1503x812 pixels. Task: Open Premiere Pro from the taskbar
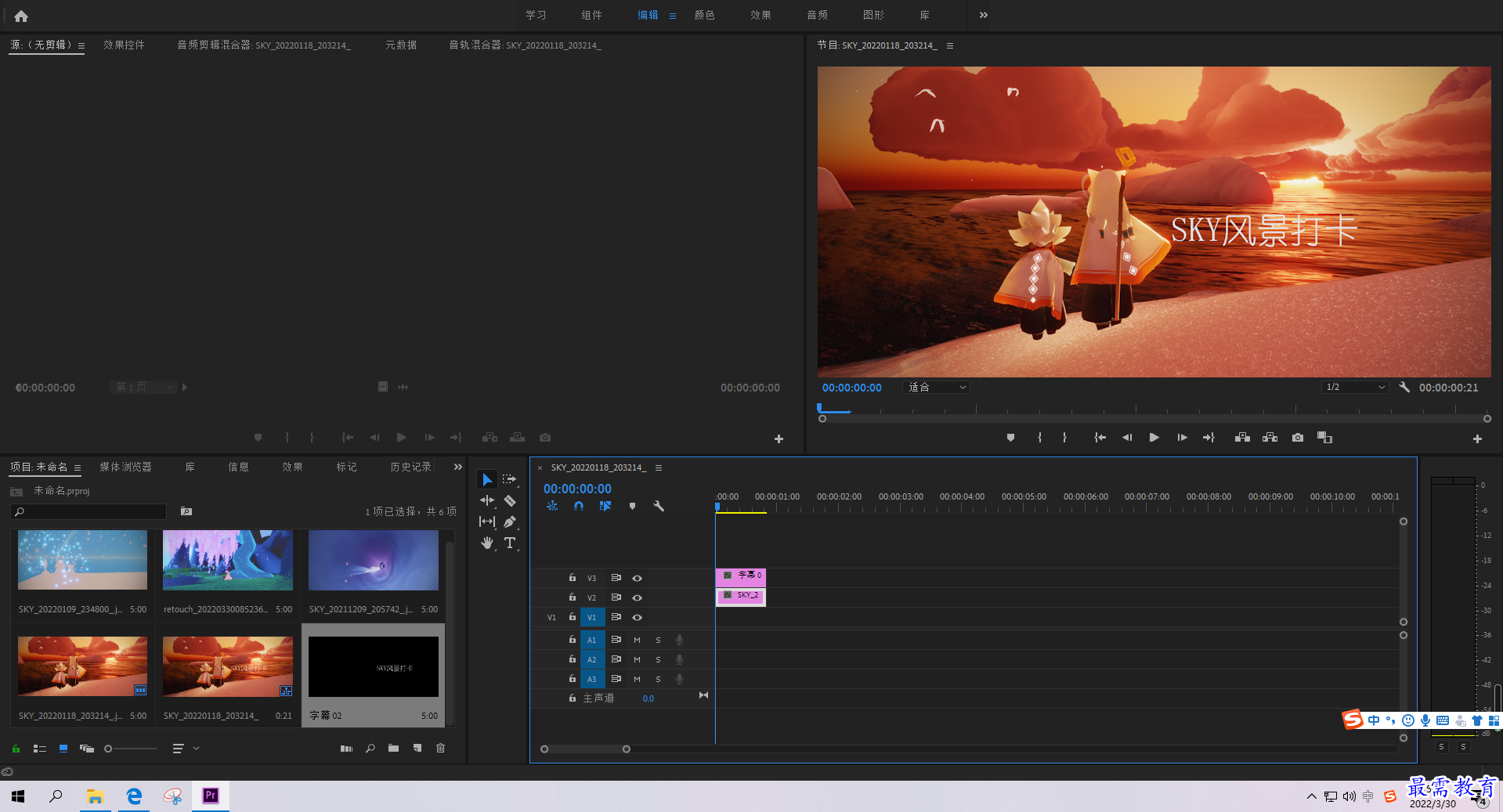pos(210,796)
